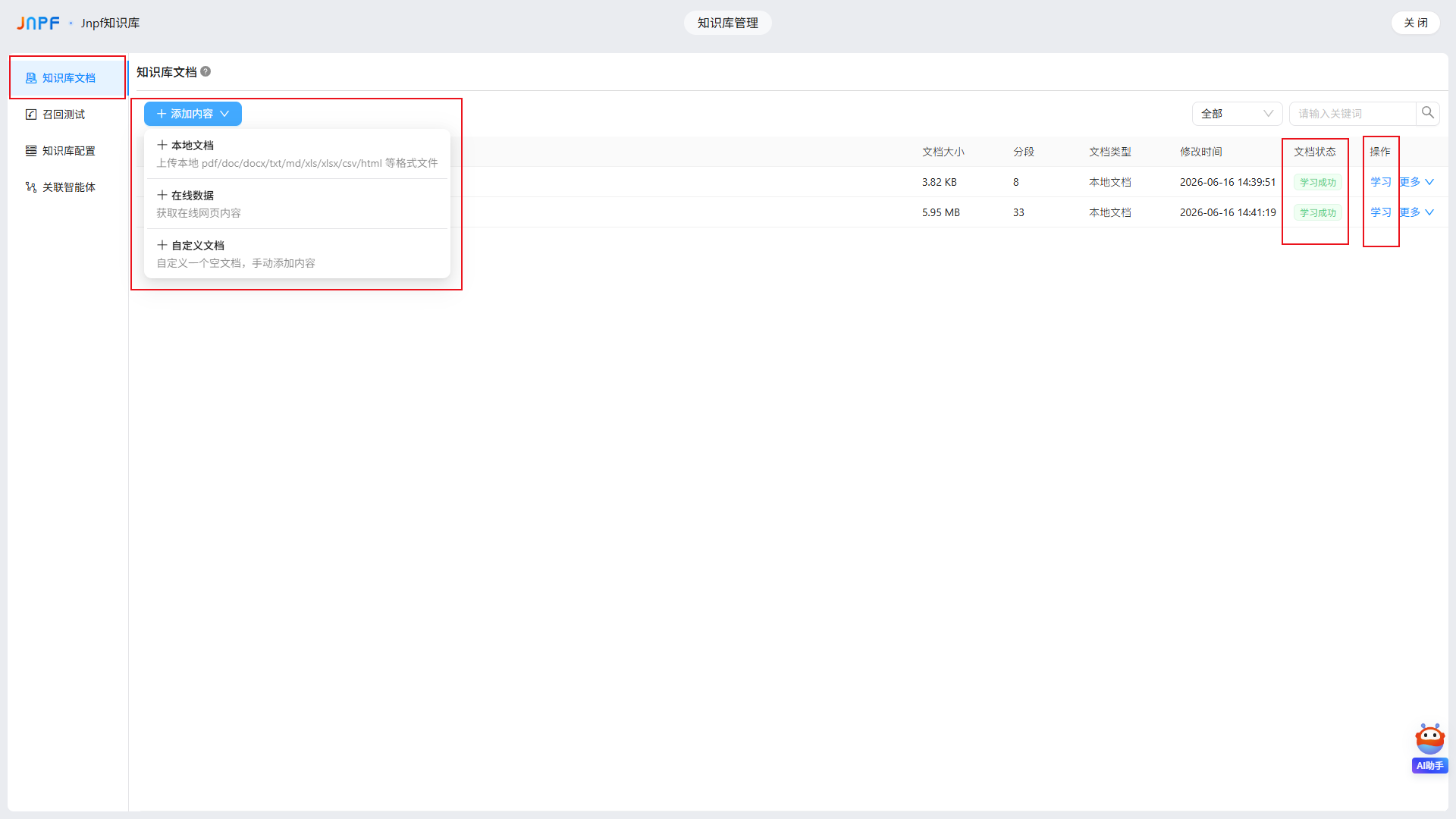This screenshot has width=1456, height=819.
Task: Expand the 全部 filter dropdown
Action: (1237, 114)
